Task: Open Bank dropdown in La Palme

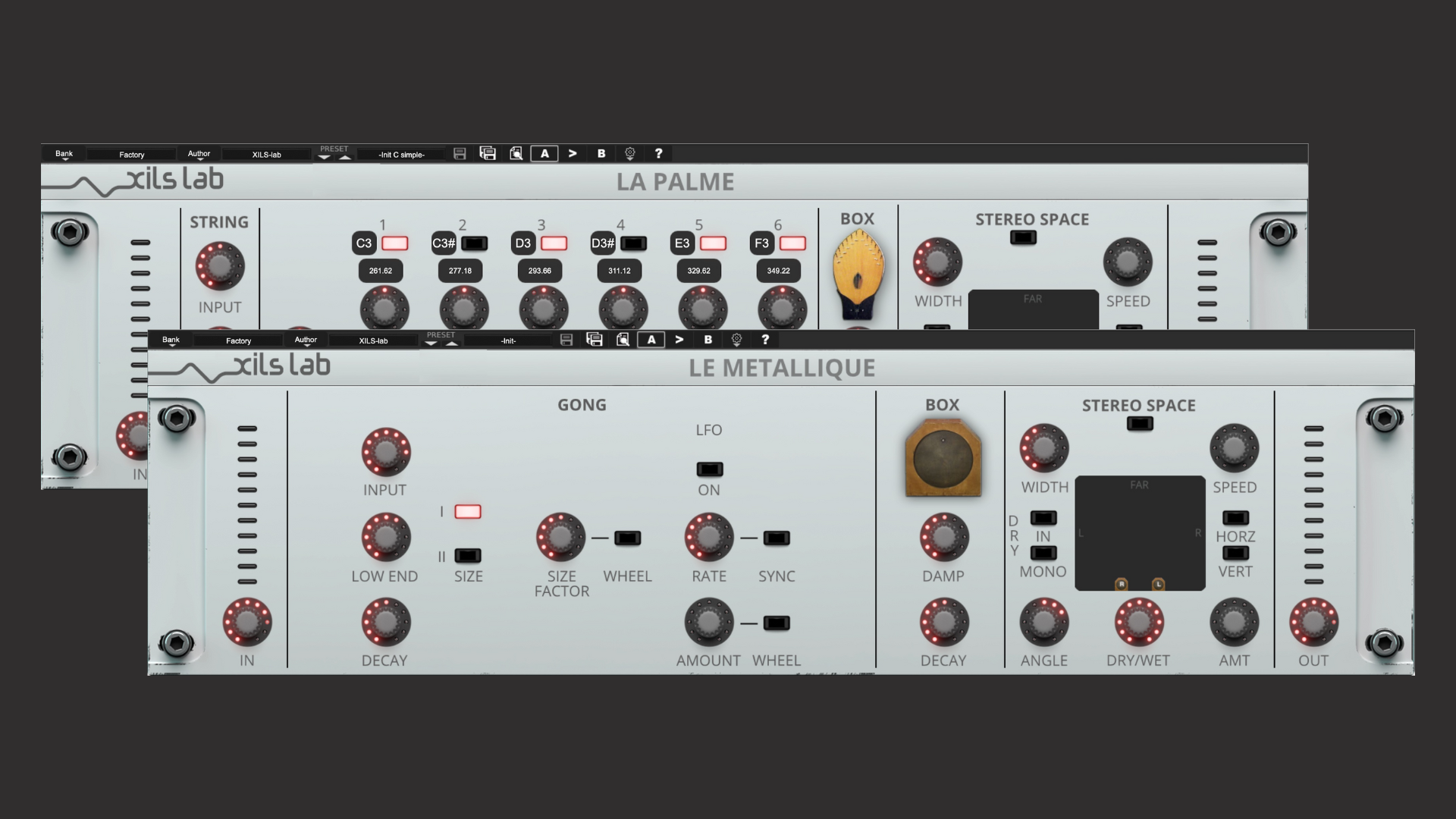Action: tap(64, 154)
